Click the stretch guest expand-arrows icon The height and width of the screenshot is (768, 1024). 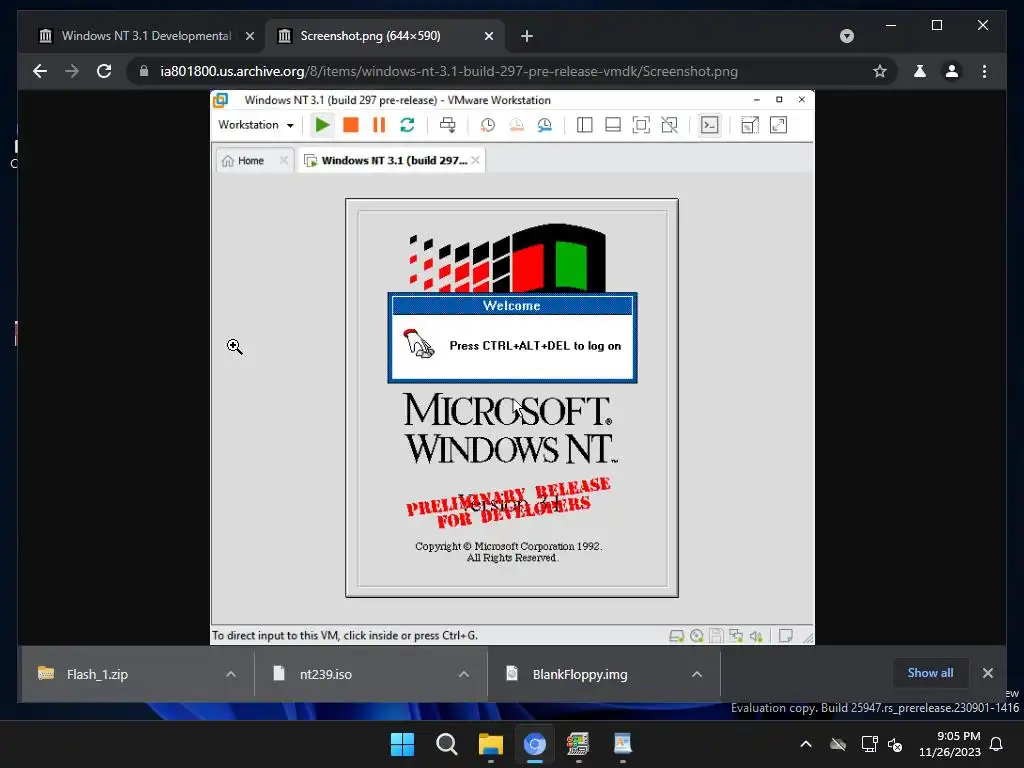click(x=778, y=125)
